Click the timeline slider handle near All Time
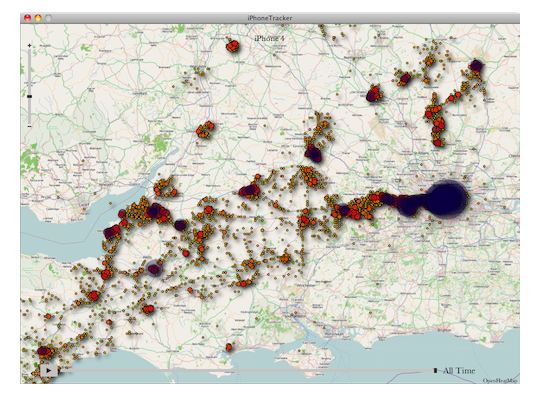The image size is (540, 400). click(435, 370)
